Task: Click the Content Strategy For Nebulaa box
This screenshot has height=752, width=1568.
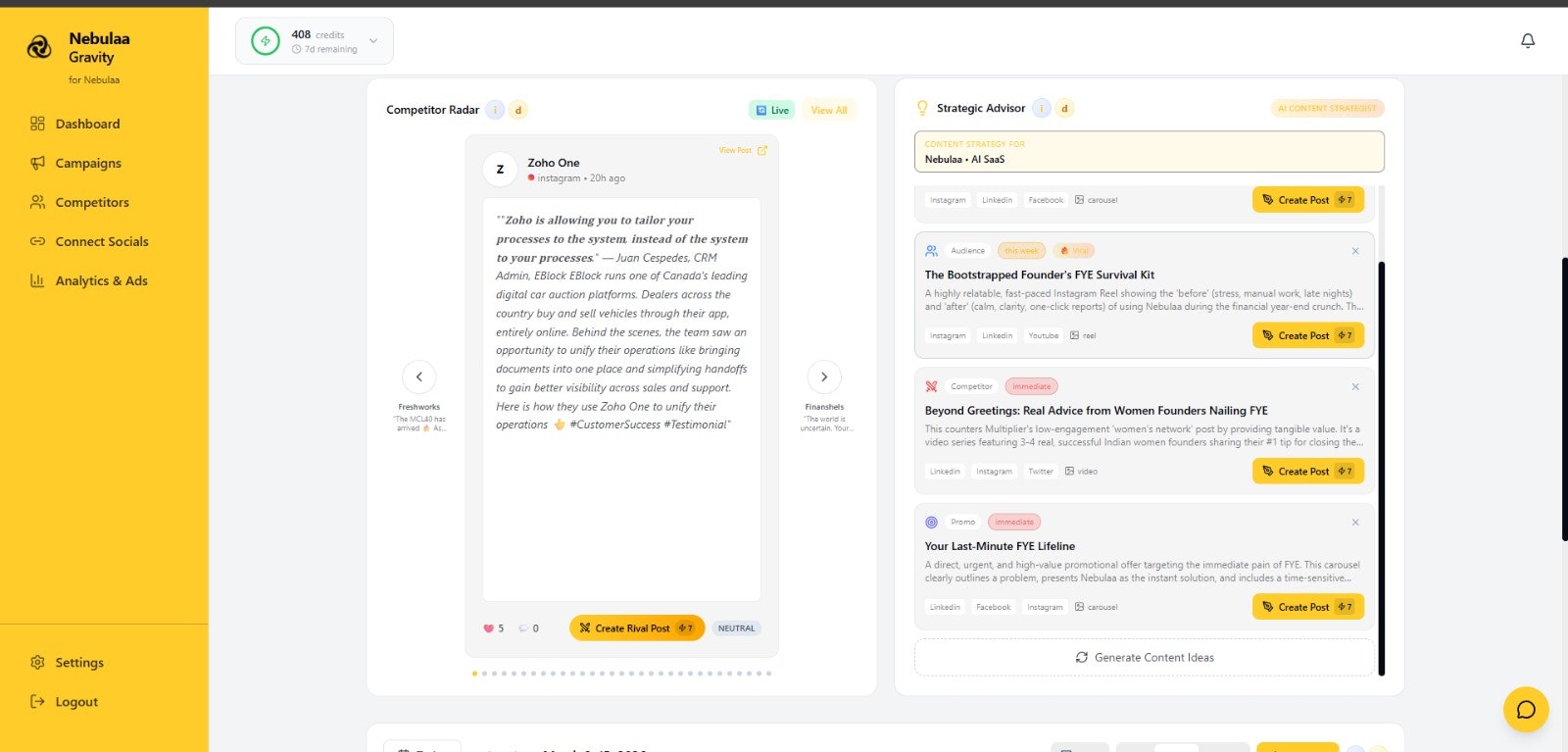Action: point(1150,152)
